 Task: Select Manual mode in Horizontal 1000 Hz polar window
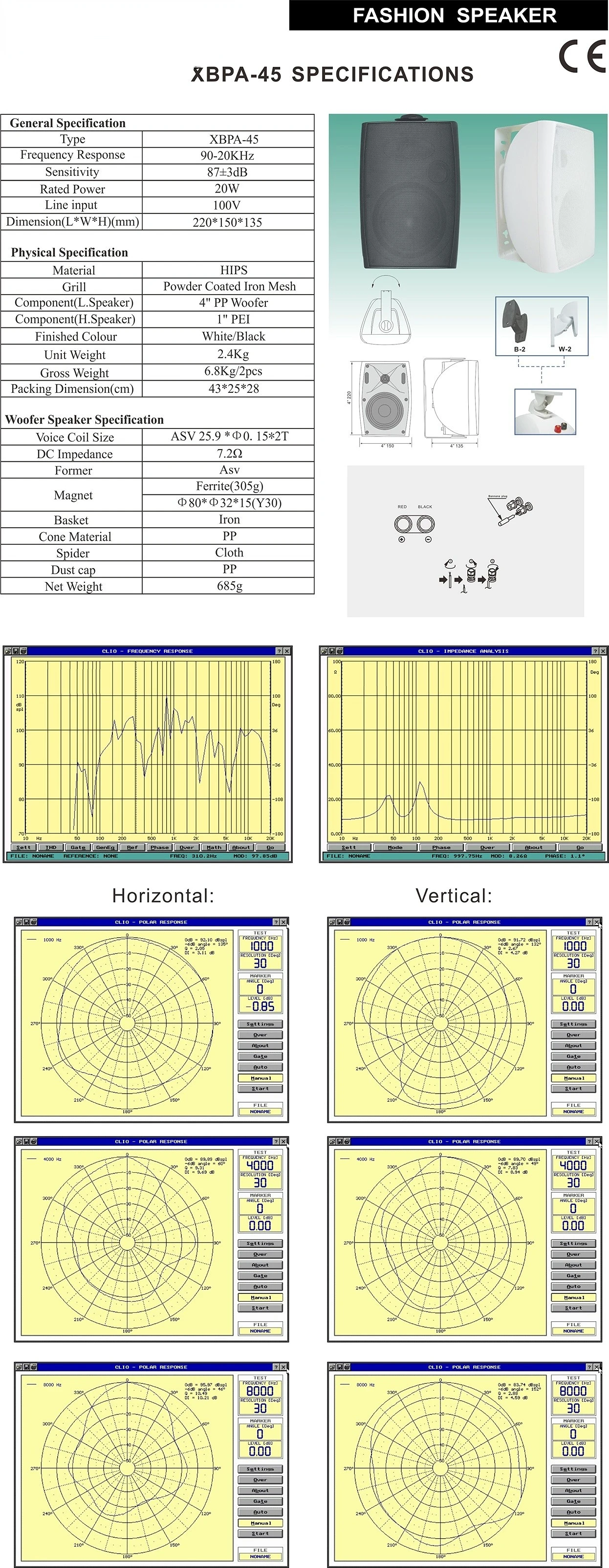tap(260, 1078)
